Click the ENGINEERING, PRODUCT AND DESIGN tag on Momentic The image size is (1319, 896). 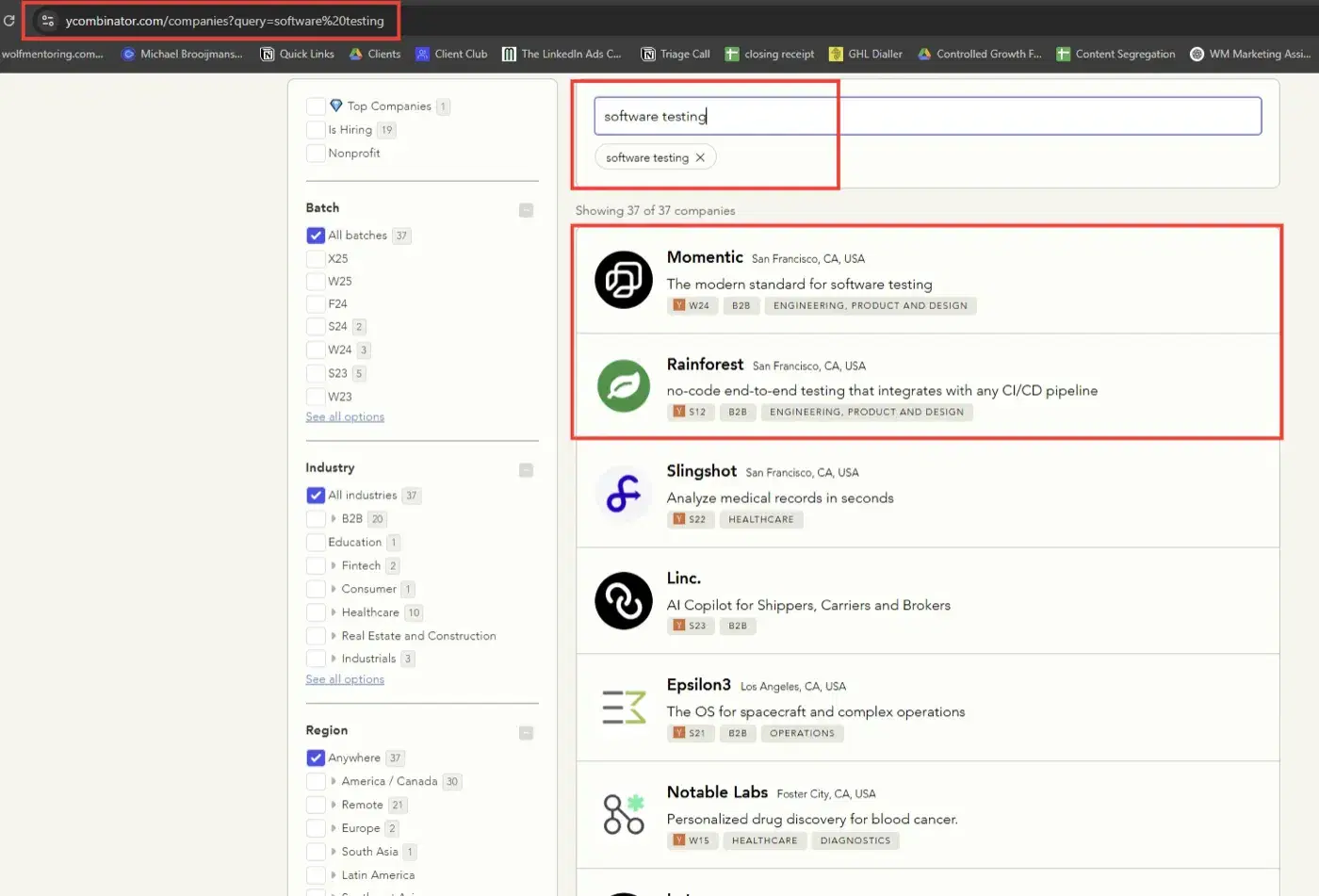[871, 305]
